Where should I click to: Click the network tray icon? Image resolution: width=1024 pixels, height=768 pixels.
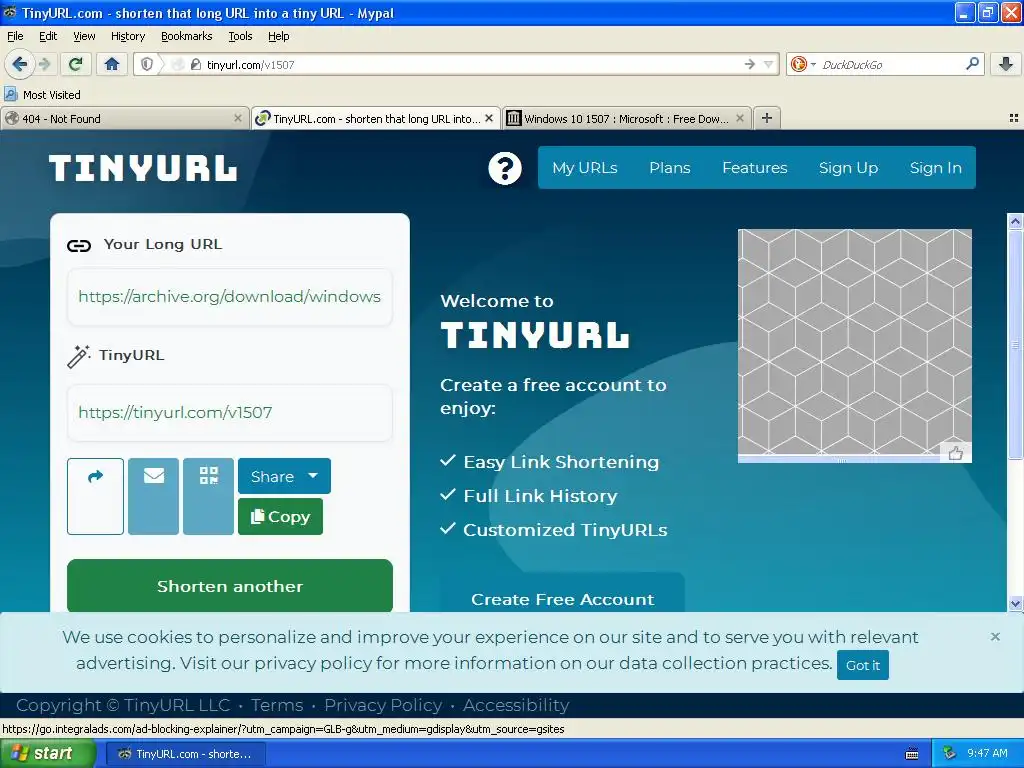(x=950, y=753)
